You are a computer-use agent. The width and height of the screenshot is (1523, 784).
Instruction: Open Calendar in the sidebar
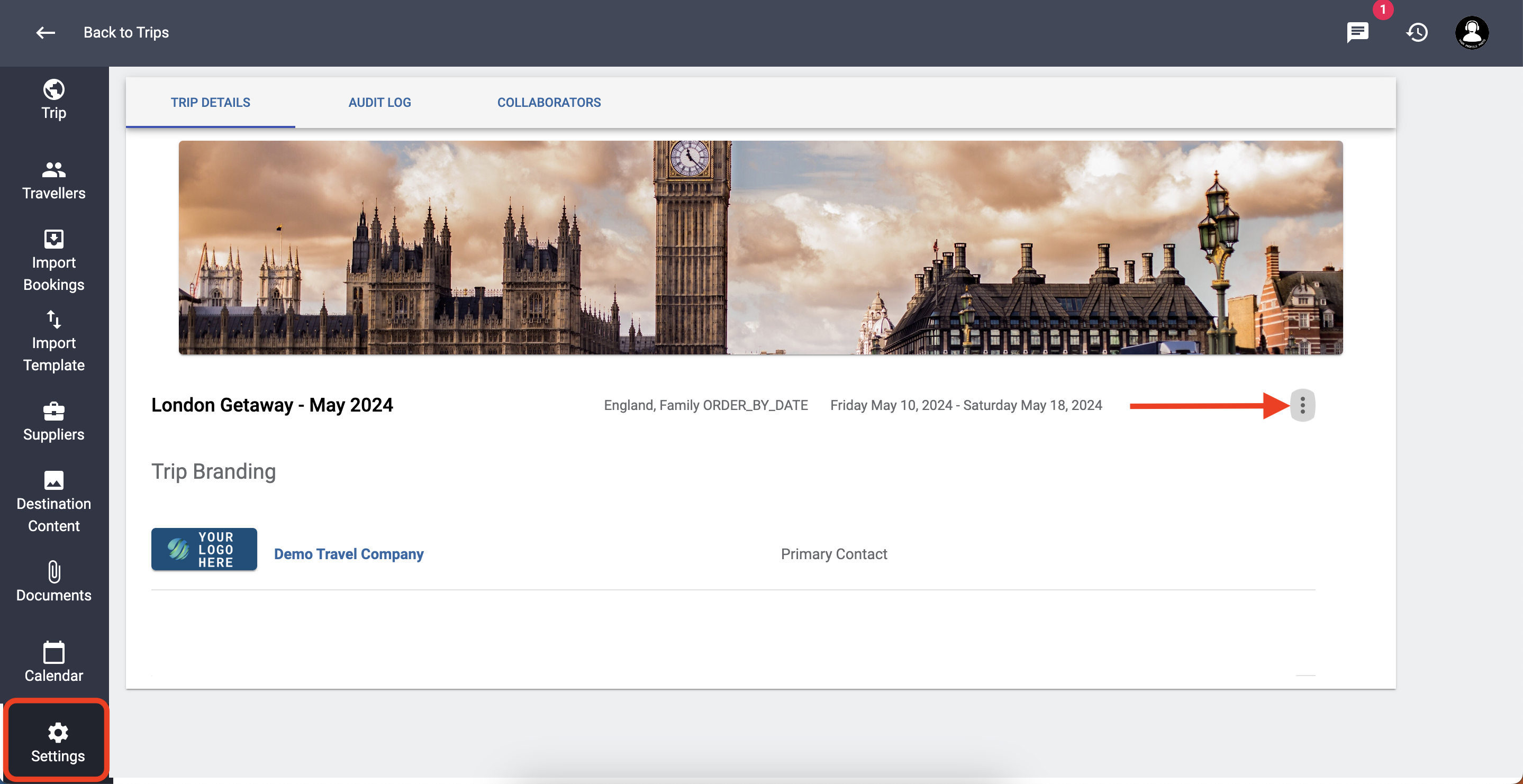pos(54,663)
